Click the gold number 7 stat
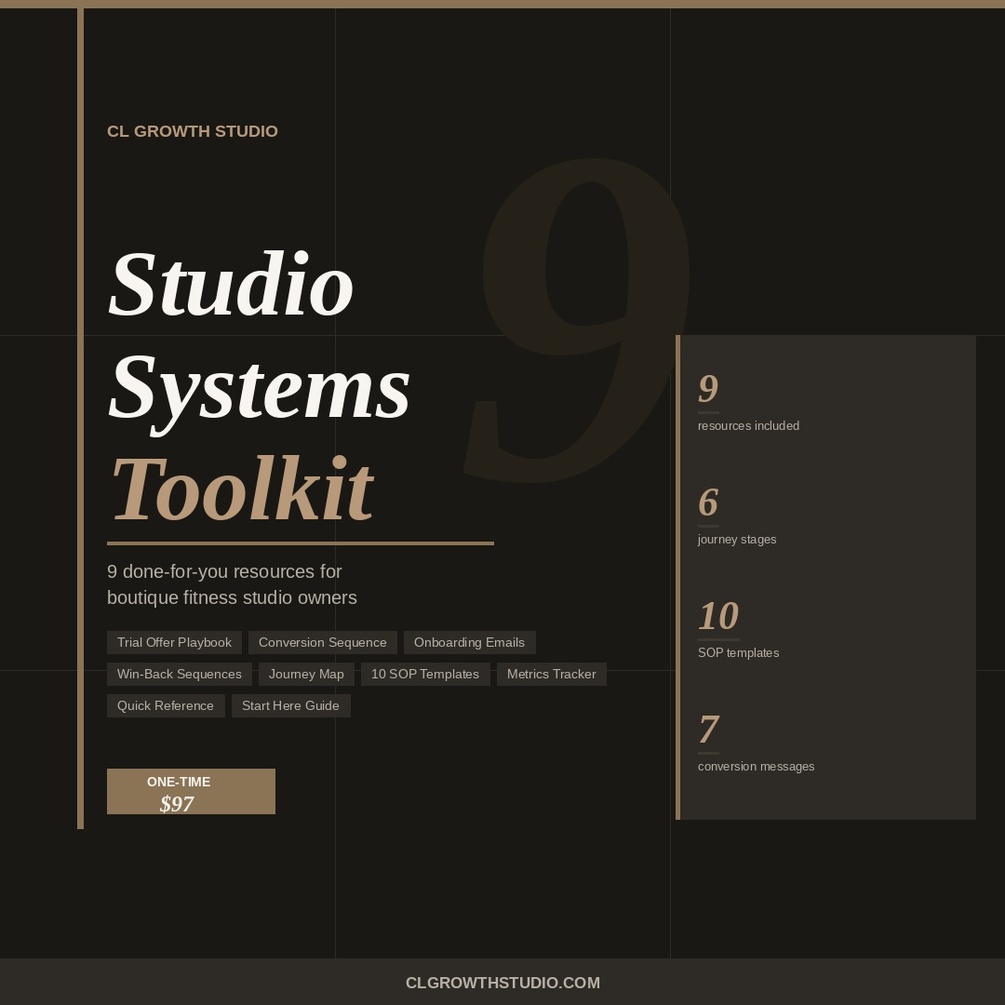Viewport: 1005px width, 1005px height. [708, 729]
